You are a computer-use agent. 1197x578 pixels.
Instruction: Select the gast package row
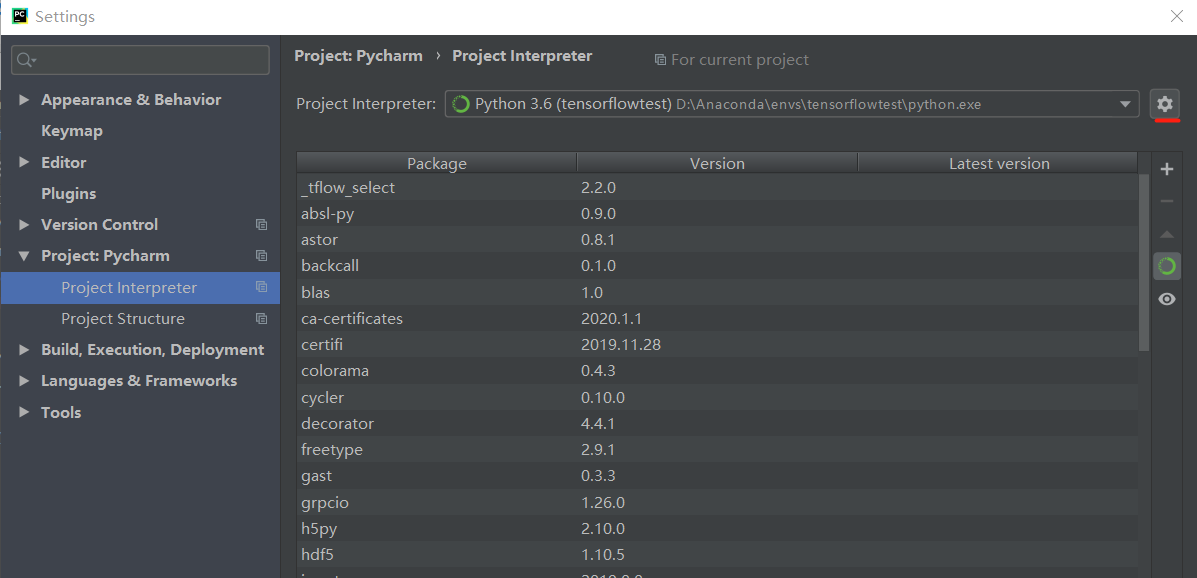coord(717,476)
